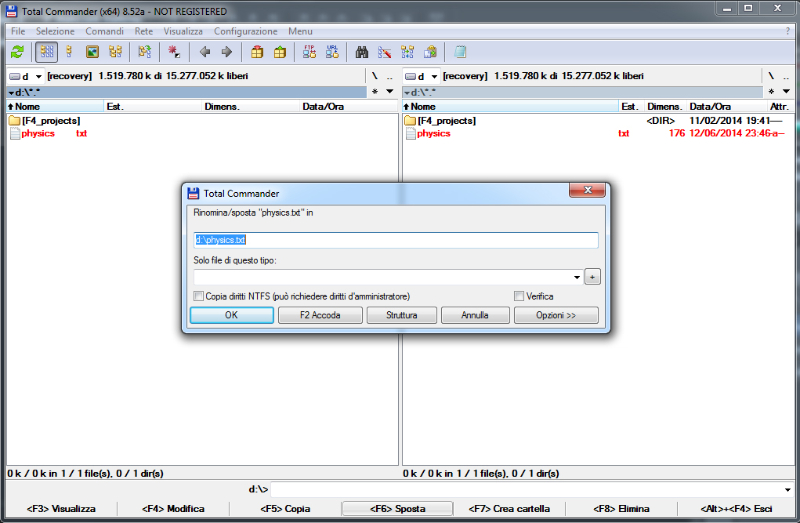Open the Comandi menu
The image size is (800, 523).
click(104, 32)
